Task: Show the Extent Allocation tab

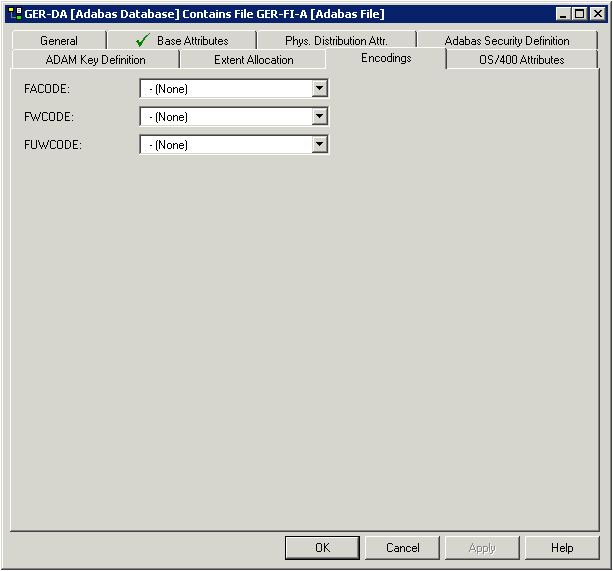Action: tap(254, 60)
